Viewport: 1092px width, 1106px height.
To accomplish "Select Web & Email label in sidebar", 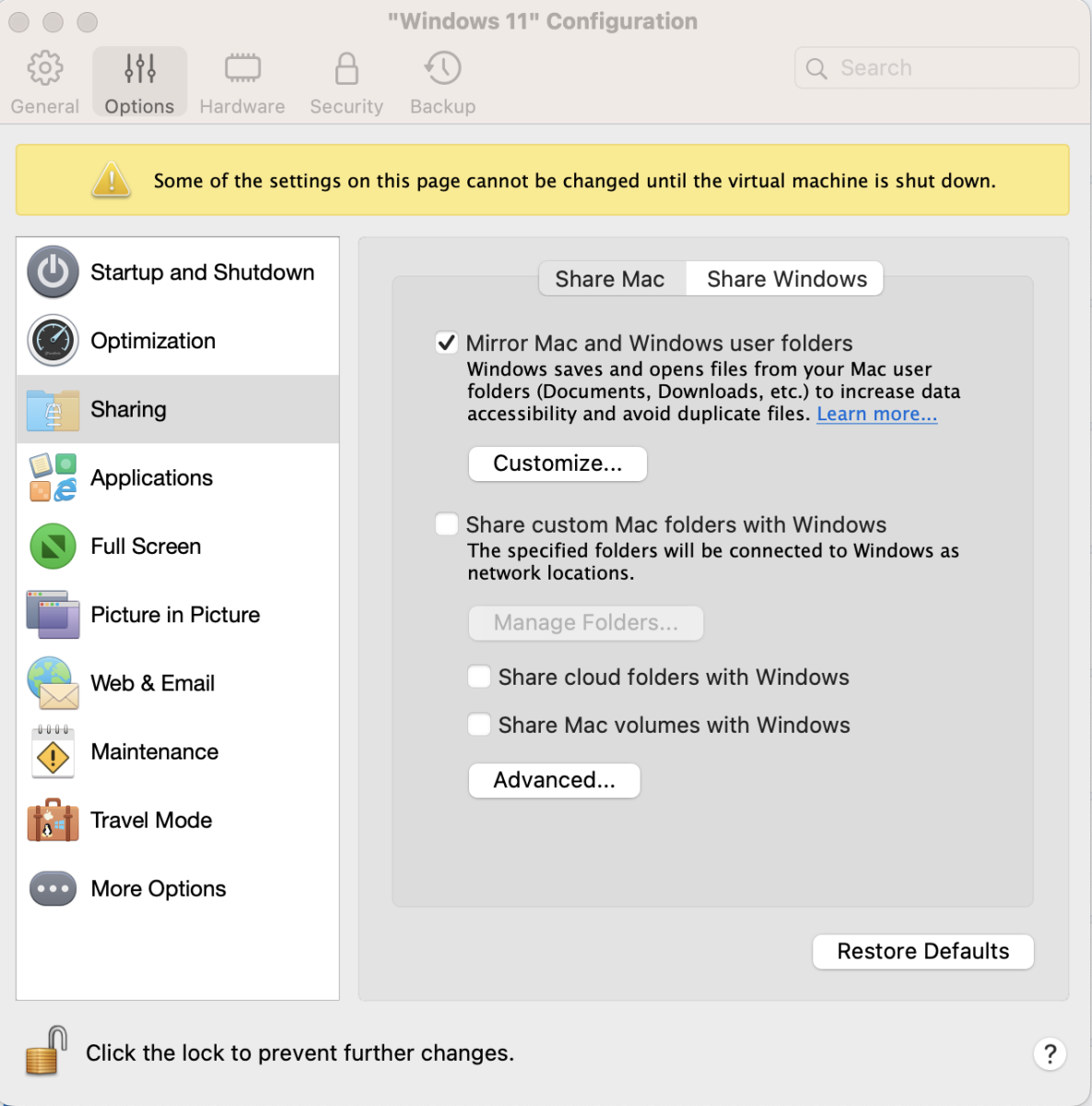I will (153, 683).
